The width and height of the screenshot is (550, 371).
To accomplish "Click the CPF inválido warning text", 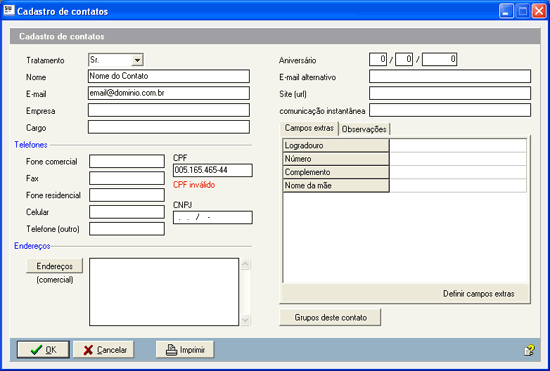I will [194, 185].
